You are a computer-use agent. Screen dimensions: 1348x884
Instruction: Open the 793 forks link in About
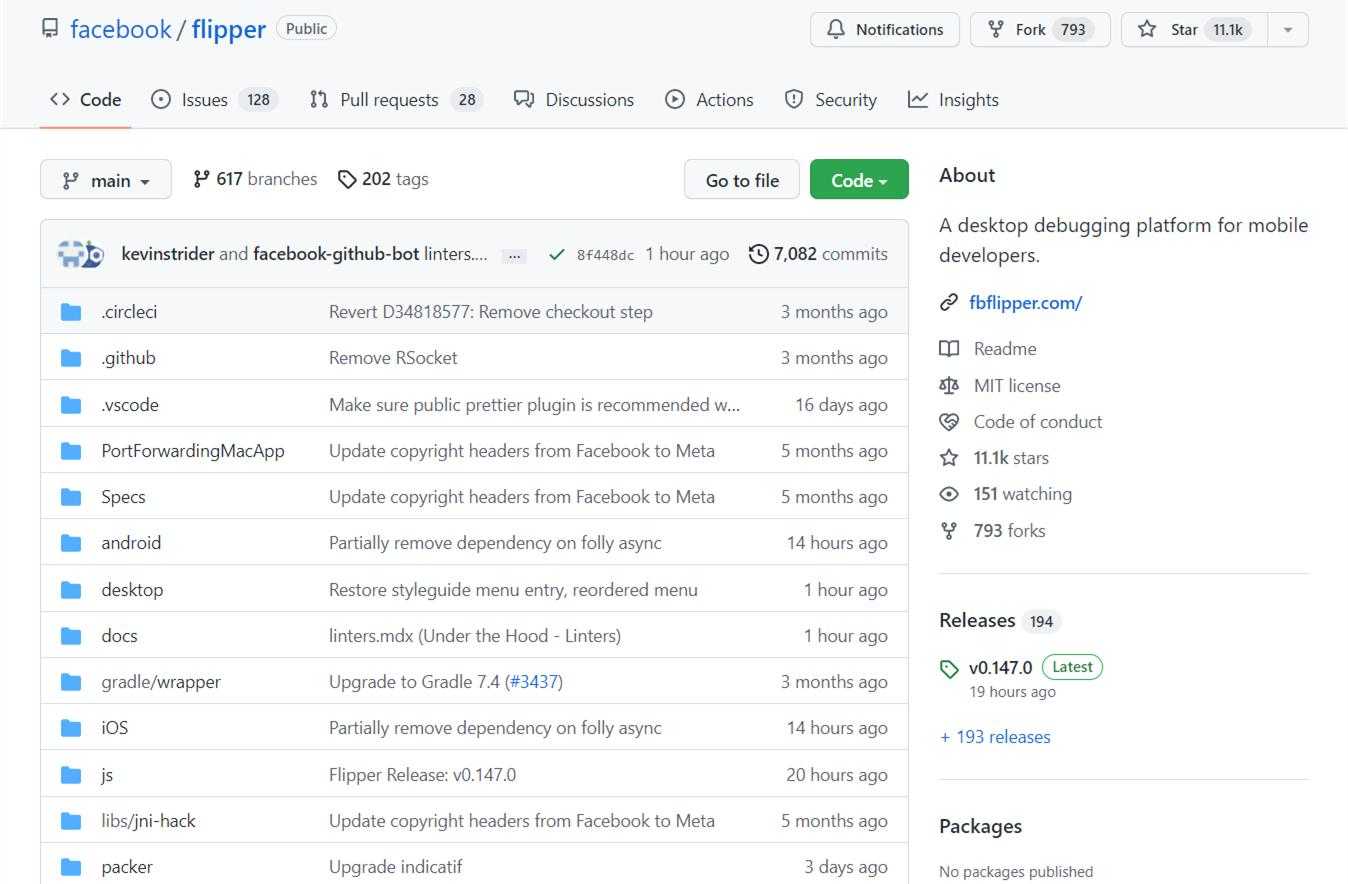1009,531
